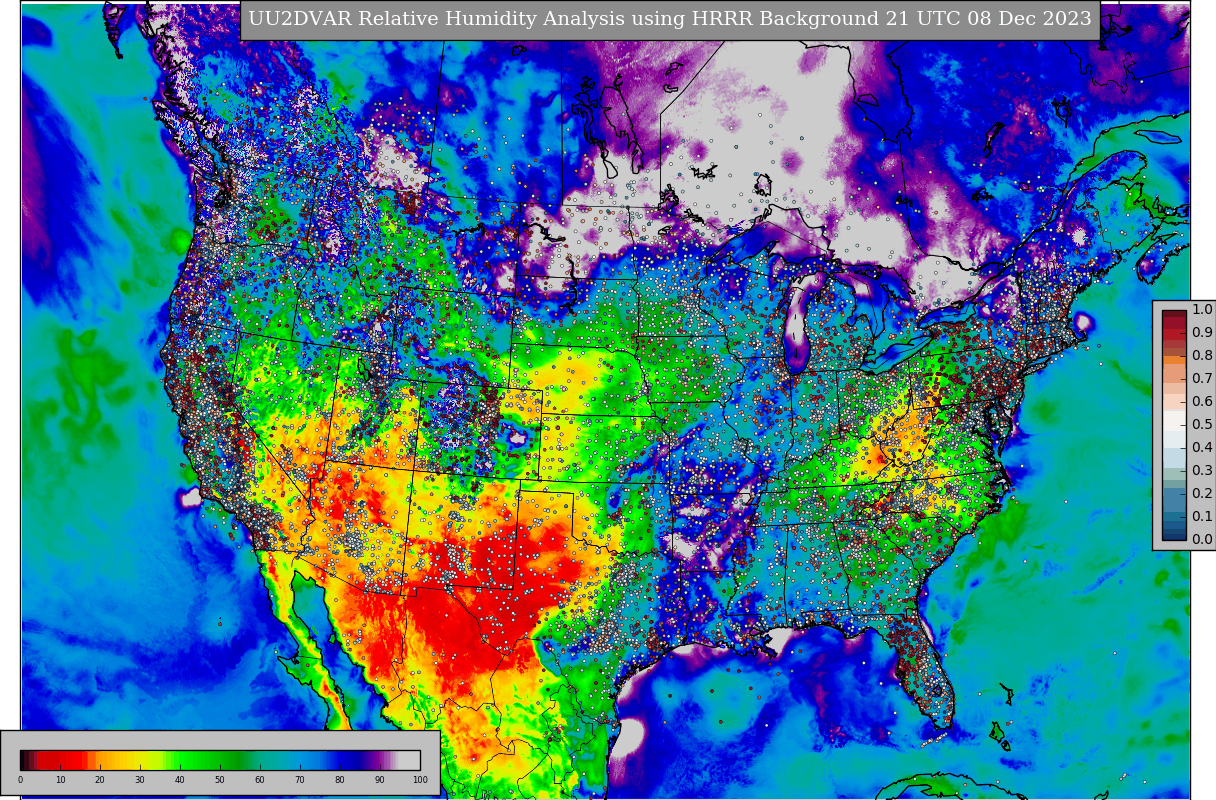Click the horizontal relative humidity color scale bar
The height and width of the screenshot is (800, 1216).
[x=220, y=760]
